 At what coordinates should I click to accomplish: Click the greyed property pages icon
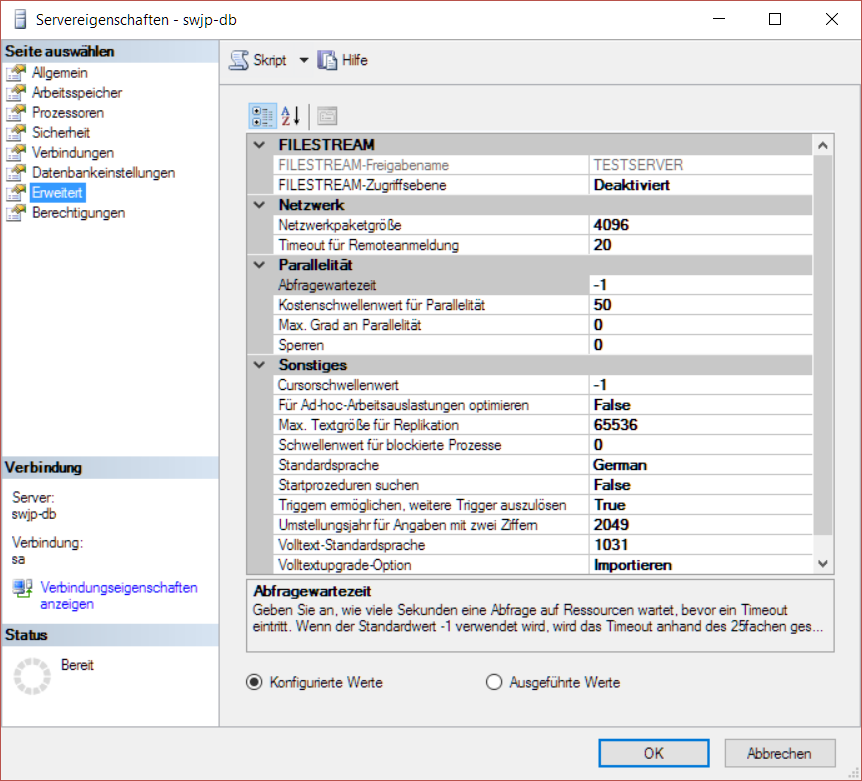click(327, 116)
